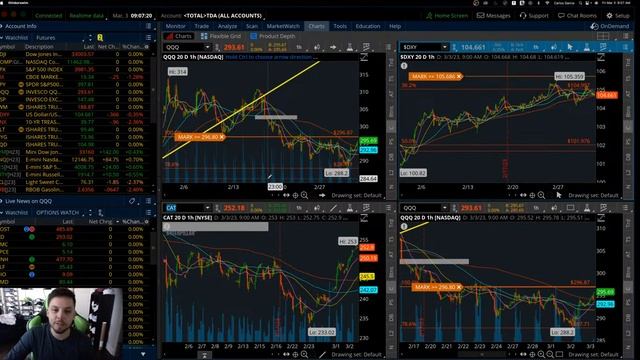The image size is (640, 360).
Task: Click the crosshair icon under top-left QQQ chart
Action: [295, 196]
